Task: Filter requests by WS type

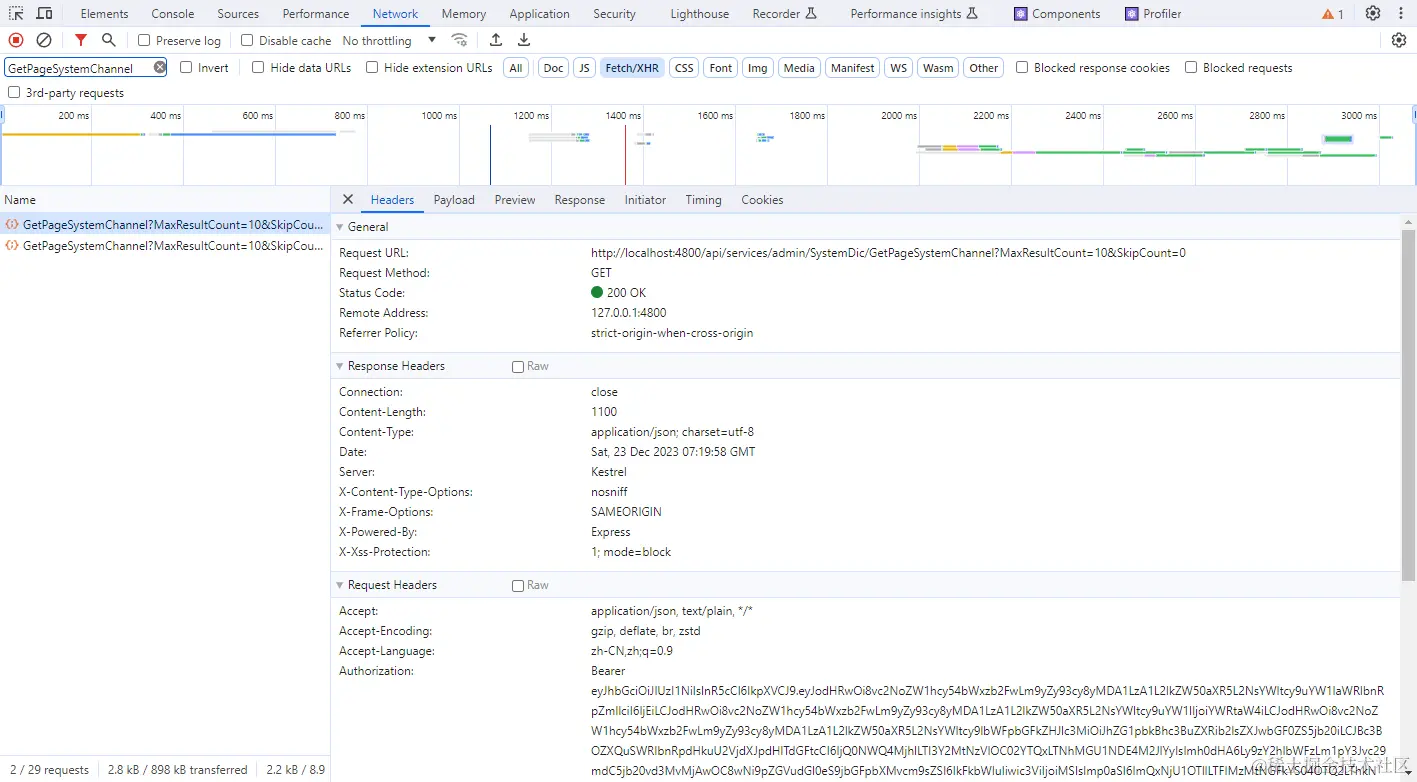Action: [x=899, y=68]
